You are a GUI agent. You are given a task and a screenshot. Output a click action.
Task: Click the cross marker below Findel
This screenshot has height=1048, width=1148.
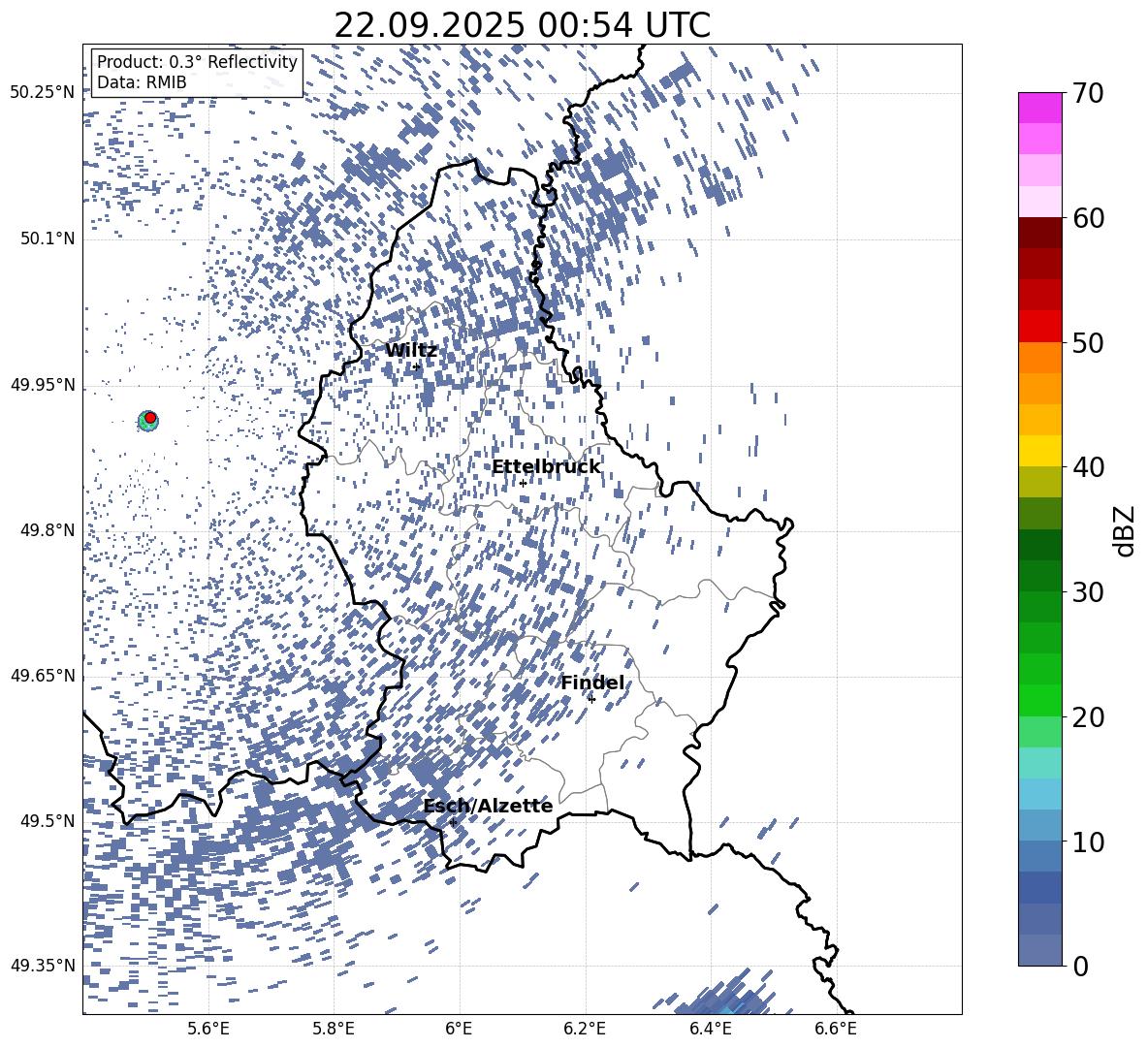click(591, 699)
